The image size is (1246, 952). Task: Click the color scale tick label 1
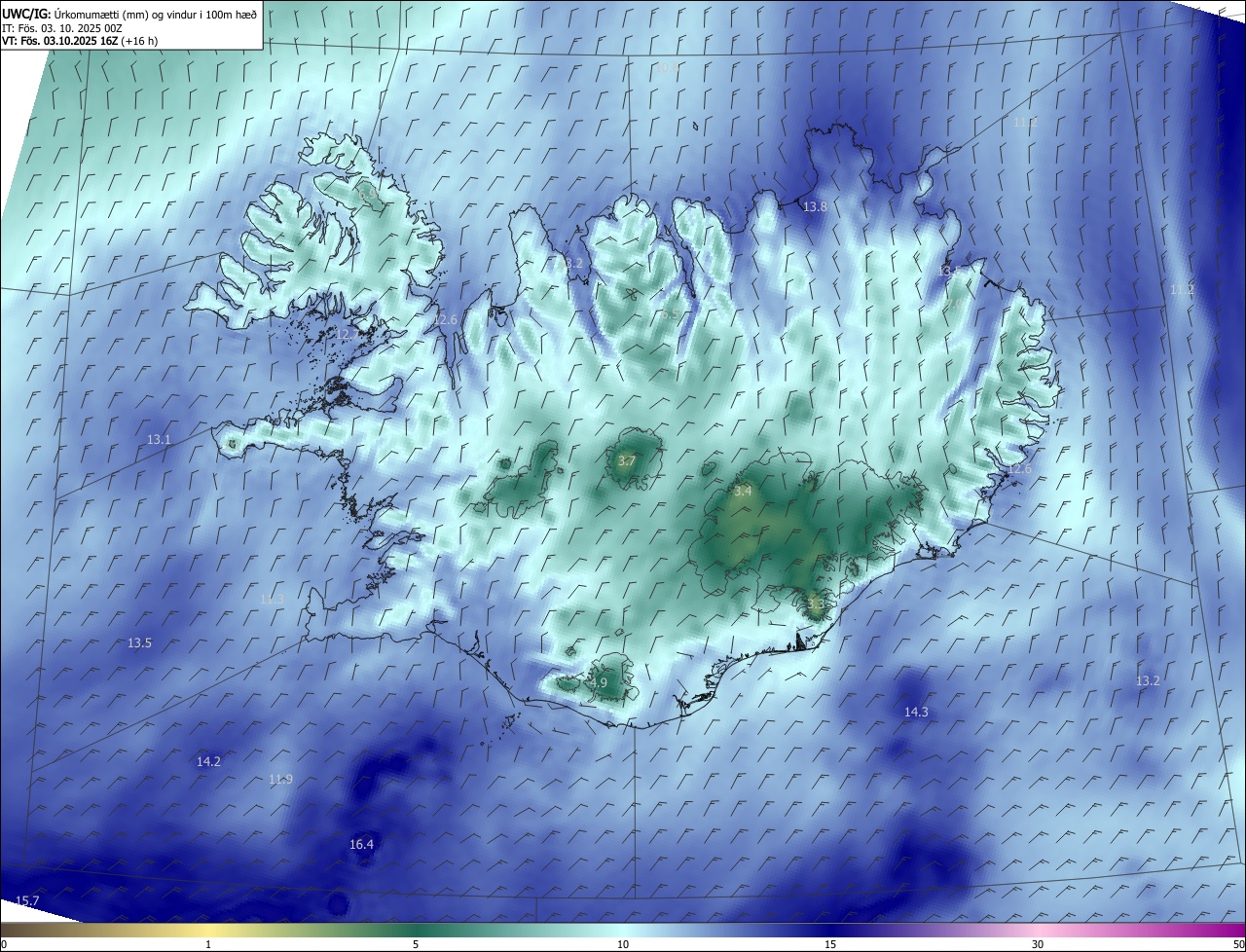[208, 944]
